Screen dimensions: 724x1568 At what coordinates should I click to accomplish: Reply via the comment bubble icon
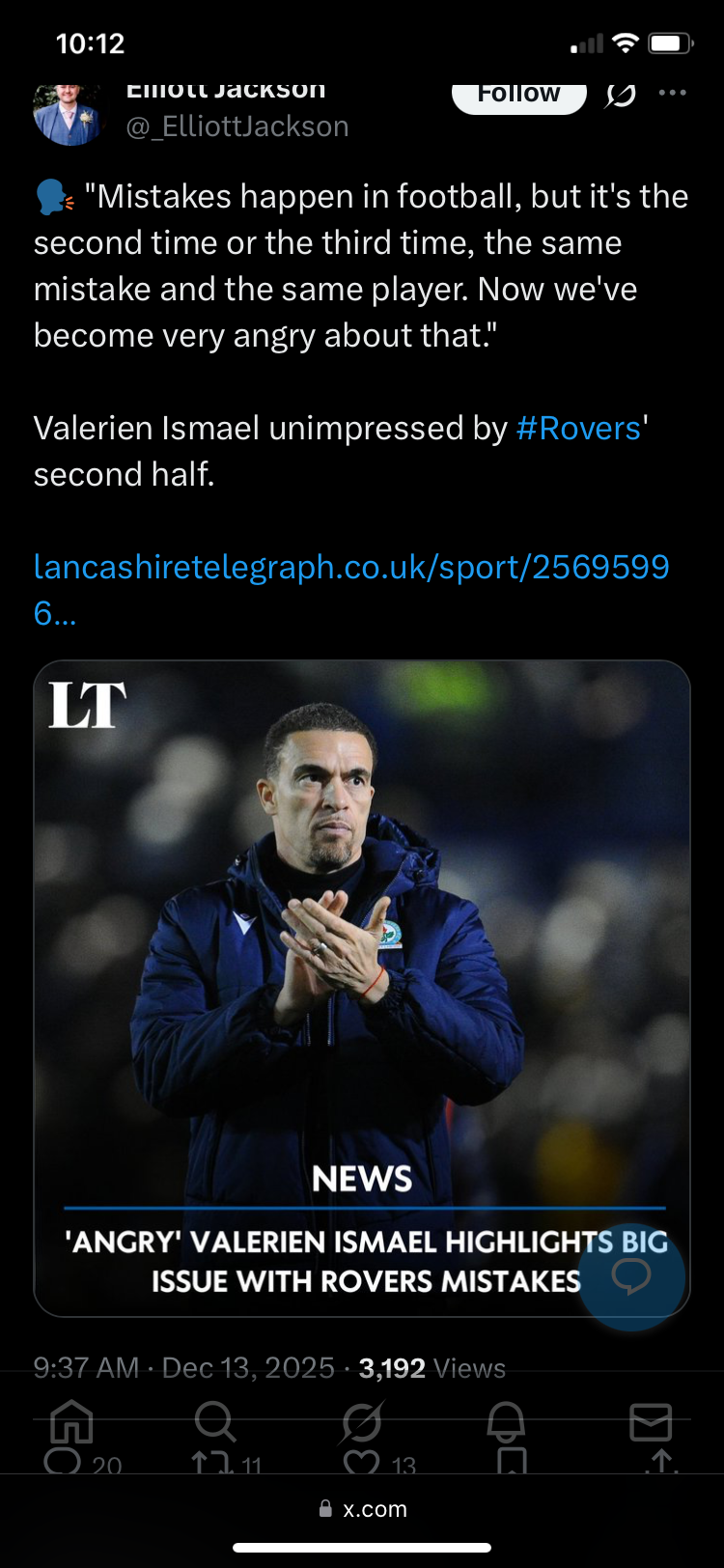[x=63, y=1464]
